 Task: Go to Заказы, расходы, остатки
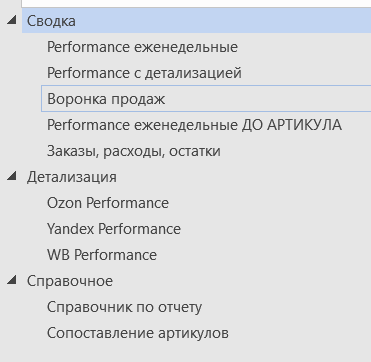(134, 151)
